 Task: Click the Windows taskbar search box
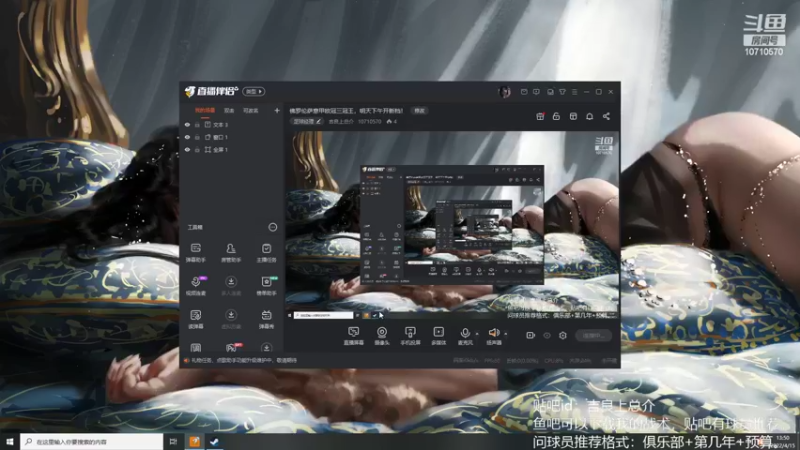[x=91, y=441]
